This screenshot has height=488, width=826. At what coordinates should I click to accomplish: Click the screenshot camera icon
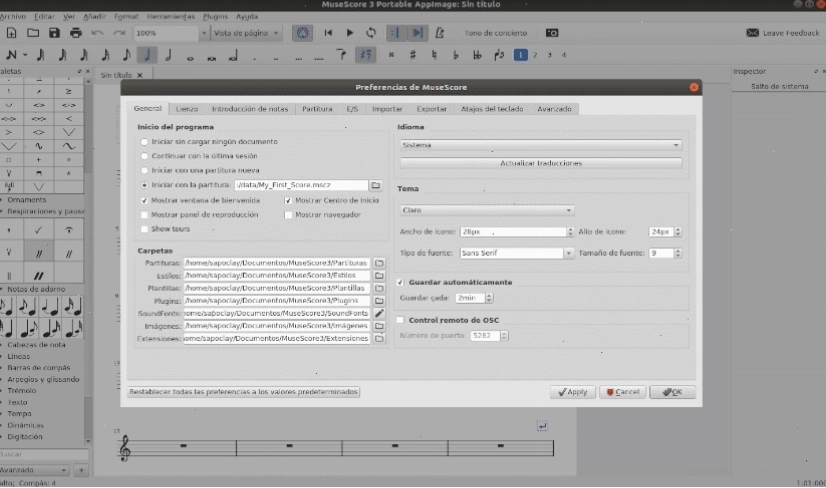point(552,33)
